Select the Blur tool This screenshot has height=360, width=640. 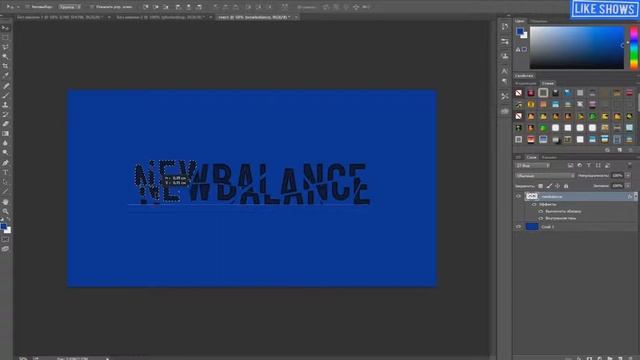[x=5, y=143]
